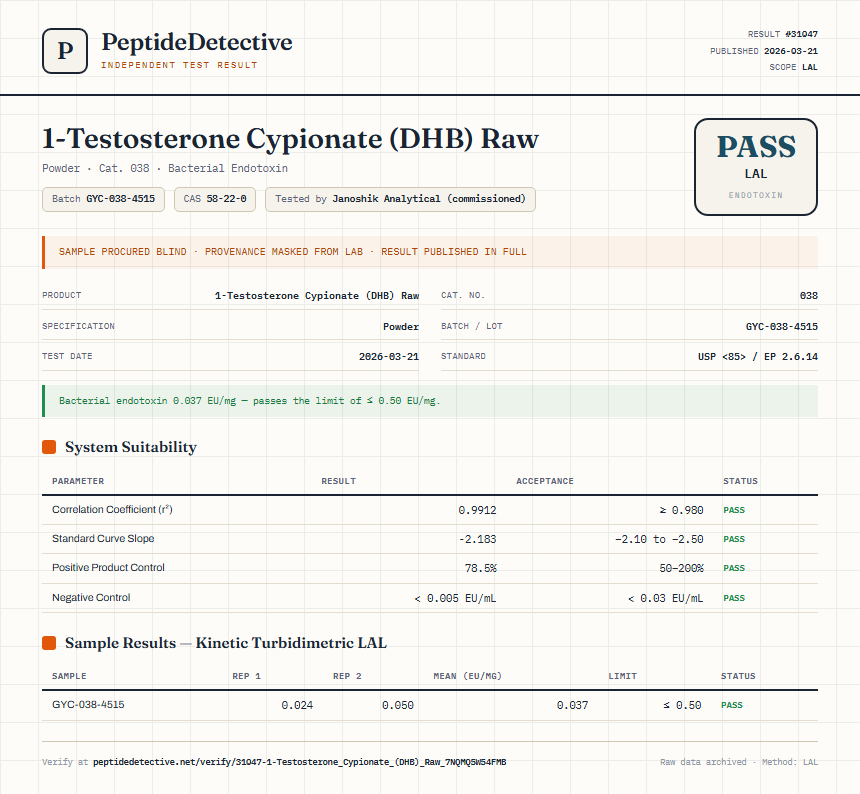Viewport: 860px width, 794px height.
Task: Click 'Correlation Coefficient (r²)' row label
Action: tap(112, 509)
